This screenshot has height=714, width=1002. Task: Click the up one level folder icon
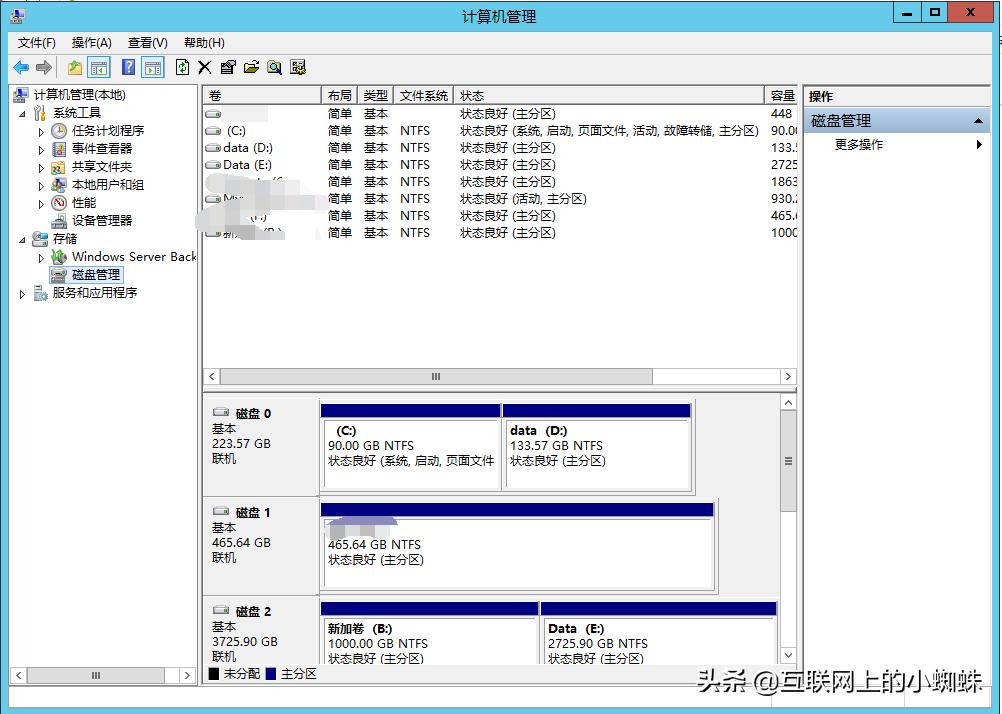coord(74,67)
